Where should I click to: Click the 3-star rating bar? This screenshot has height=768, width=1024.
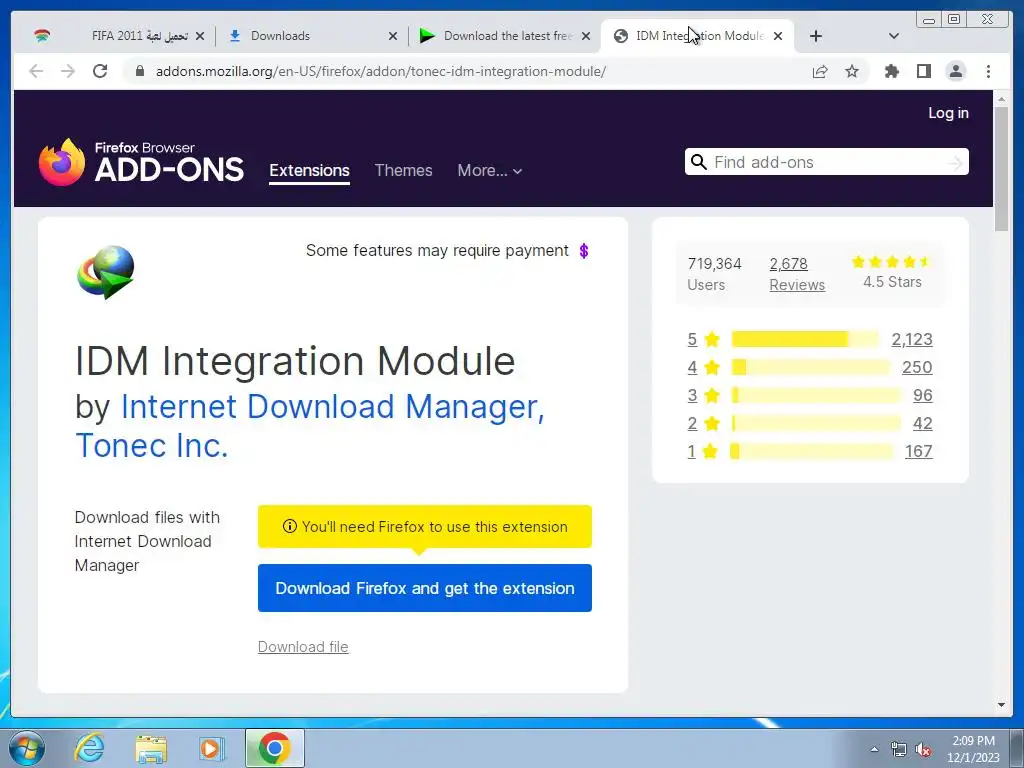tap(816, 395)
